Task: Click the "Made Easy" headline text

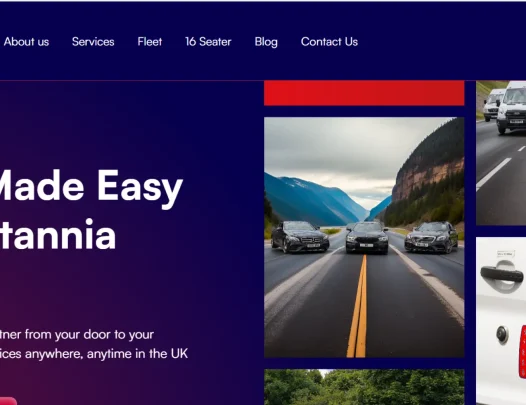Action: click(x=90, y=188)
